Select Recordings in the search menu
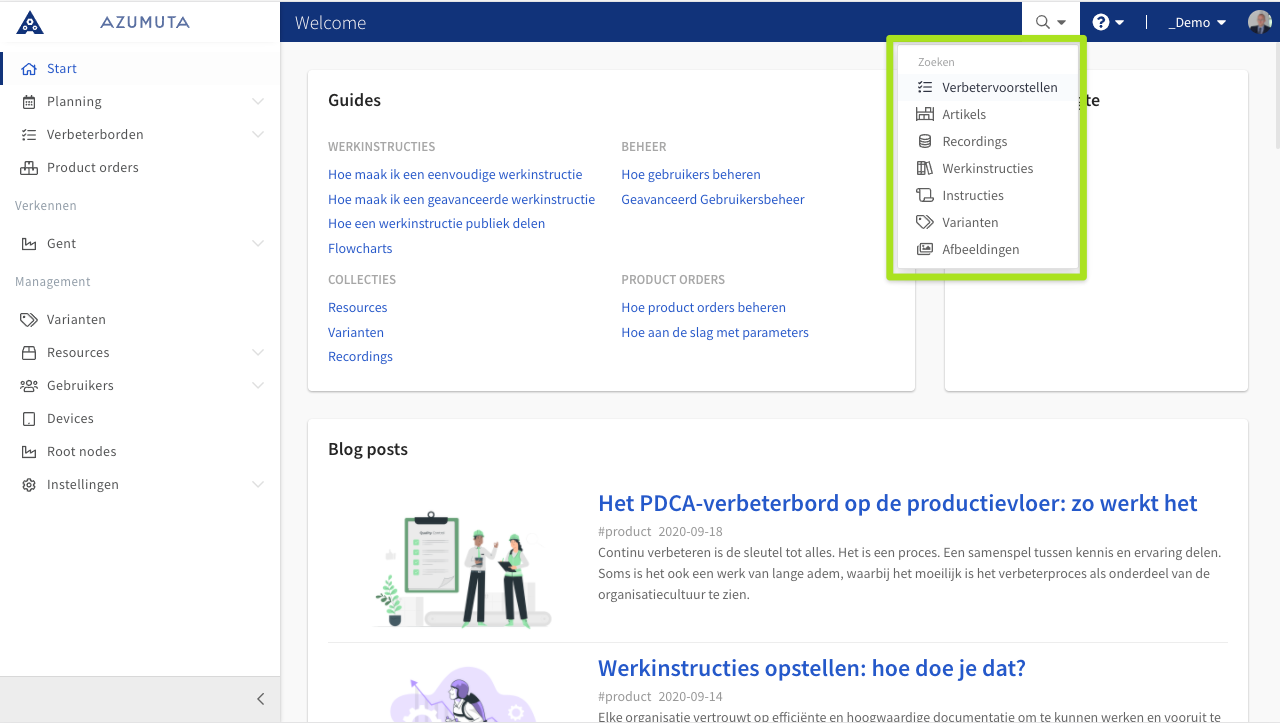Viewport: 1280px width, 723px height. (988, 142)
